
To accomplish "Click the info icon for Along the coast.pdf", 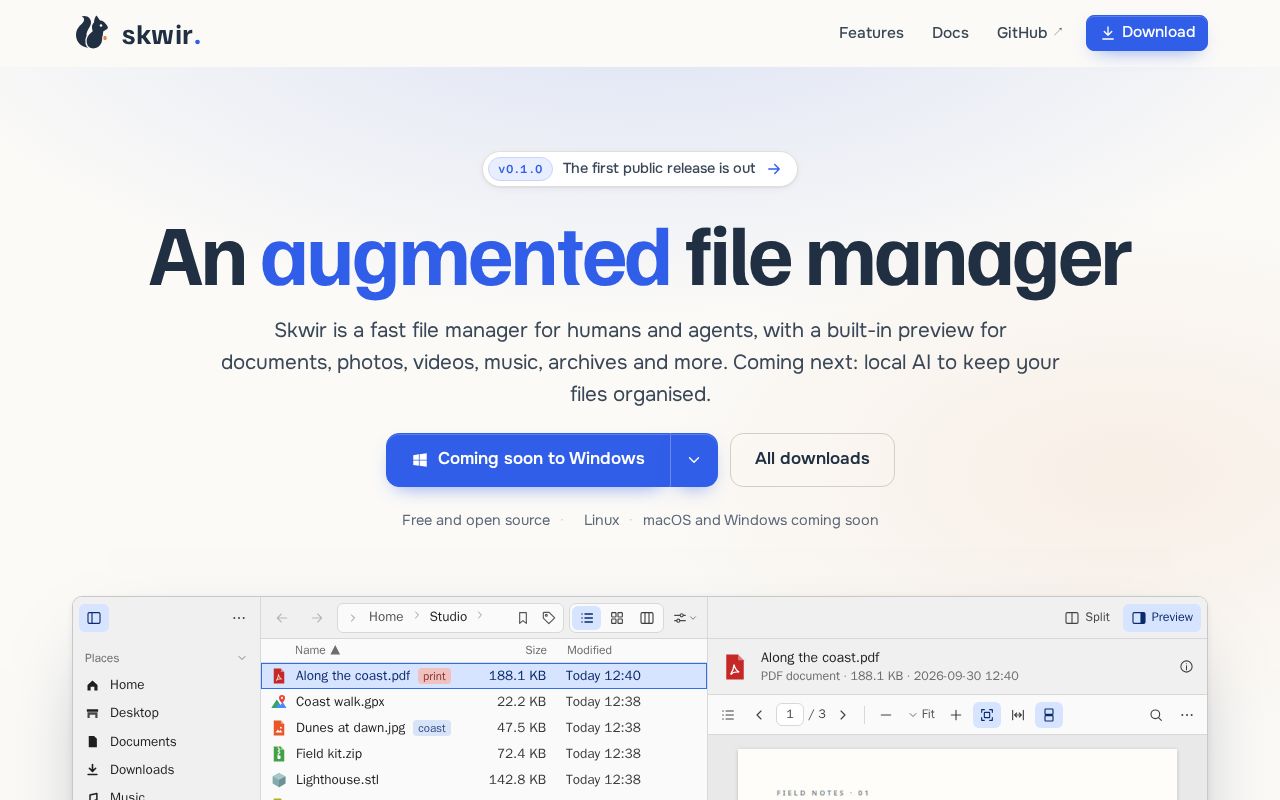I will [x=1187, y=667].
